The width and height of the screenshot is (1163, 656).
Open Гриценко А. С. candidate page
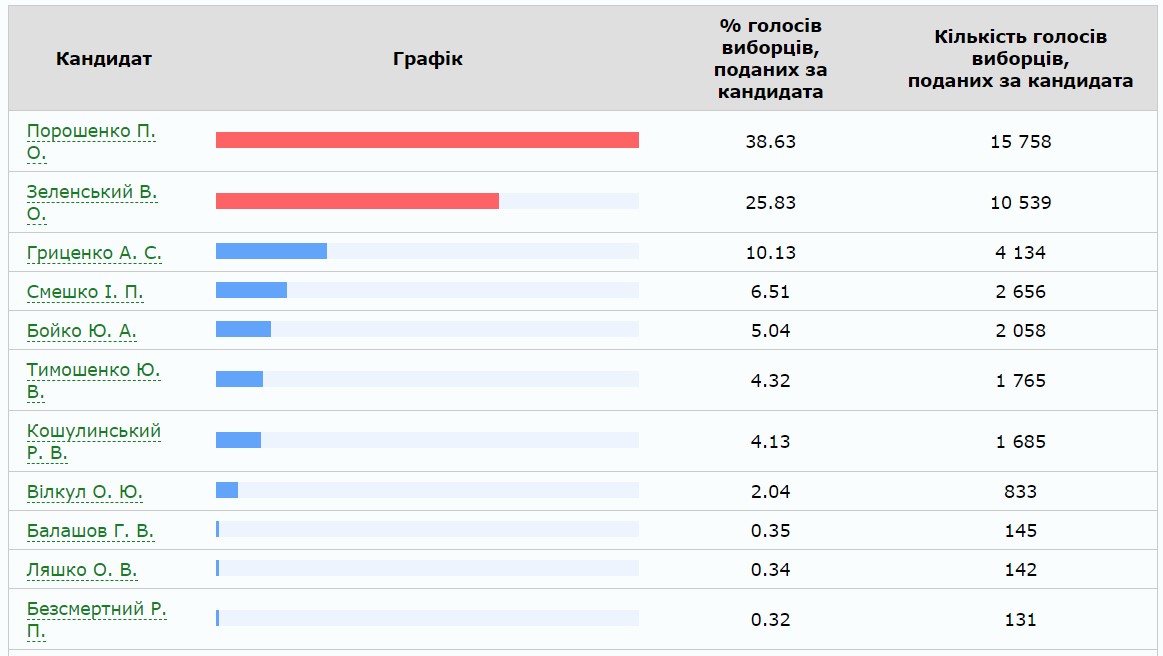94,253
